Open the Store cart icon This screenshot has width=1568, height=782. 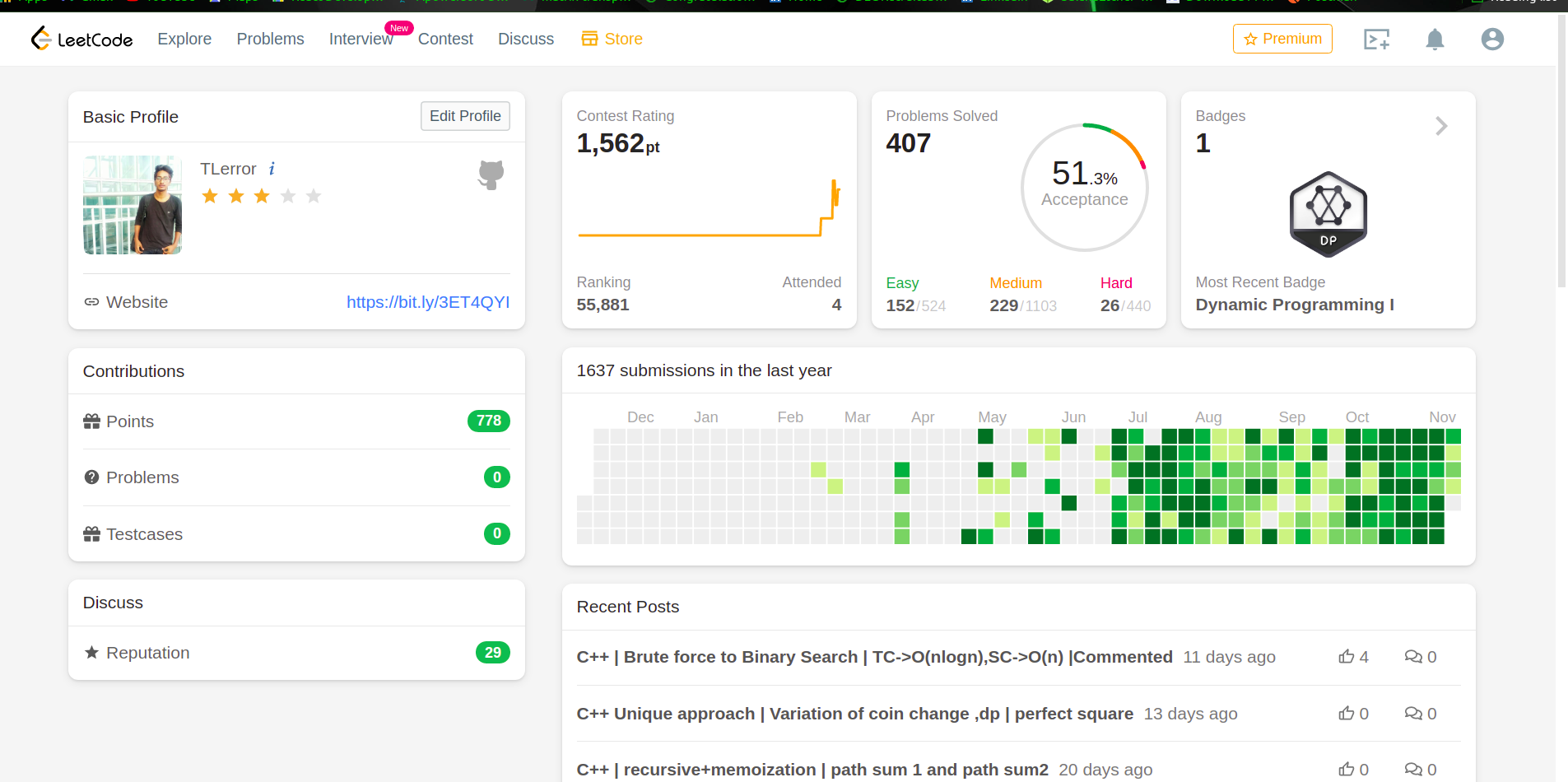pos(589,39)
